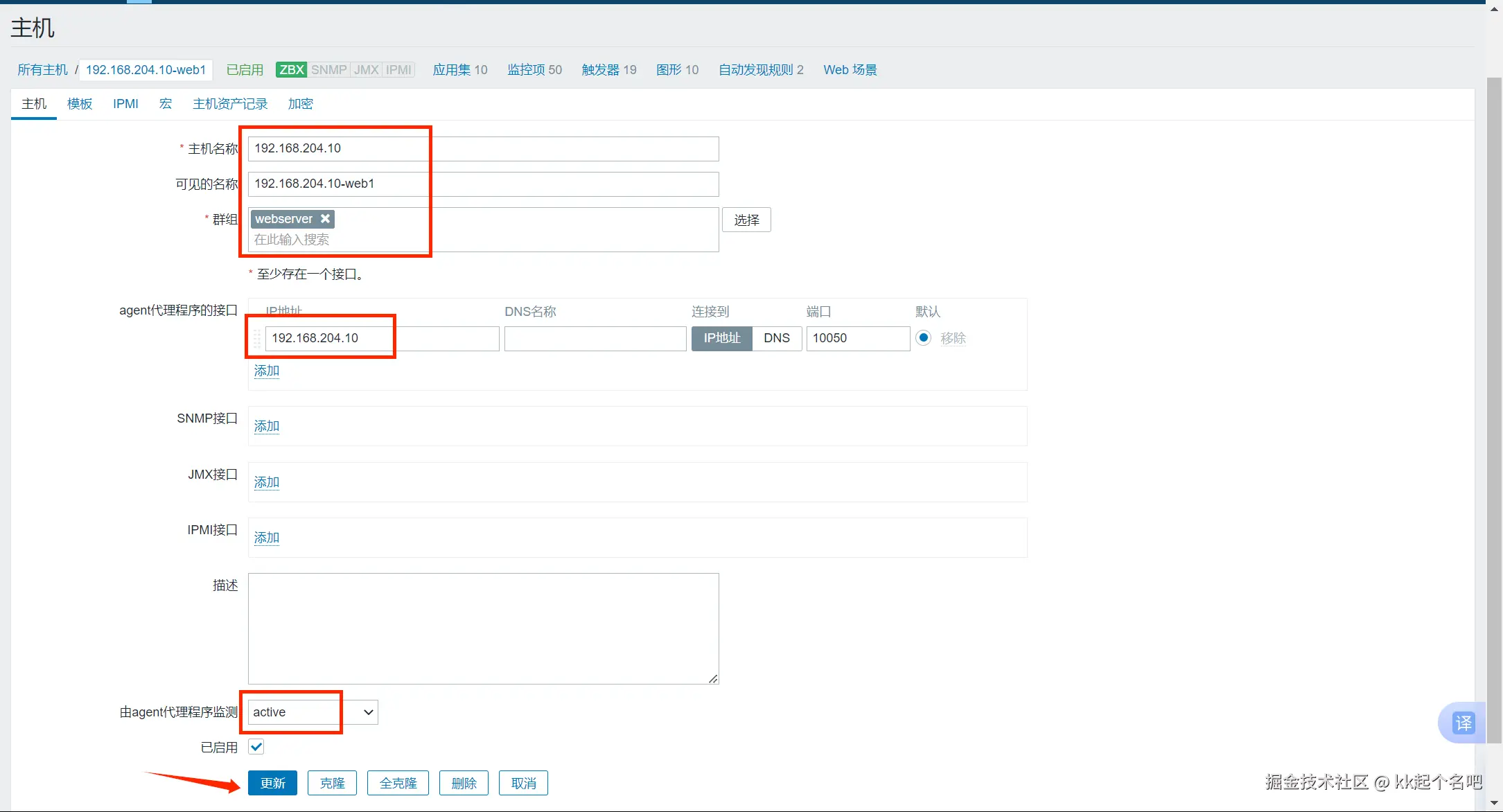Click the ZBX availability badge
The width and height of the screenshot is (1503, 812).
291,70
